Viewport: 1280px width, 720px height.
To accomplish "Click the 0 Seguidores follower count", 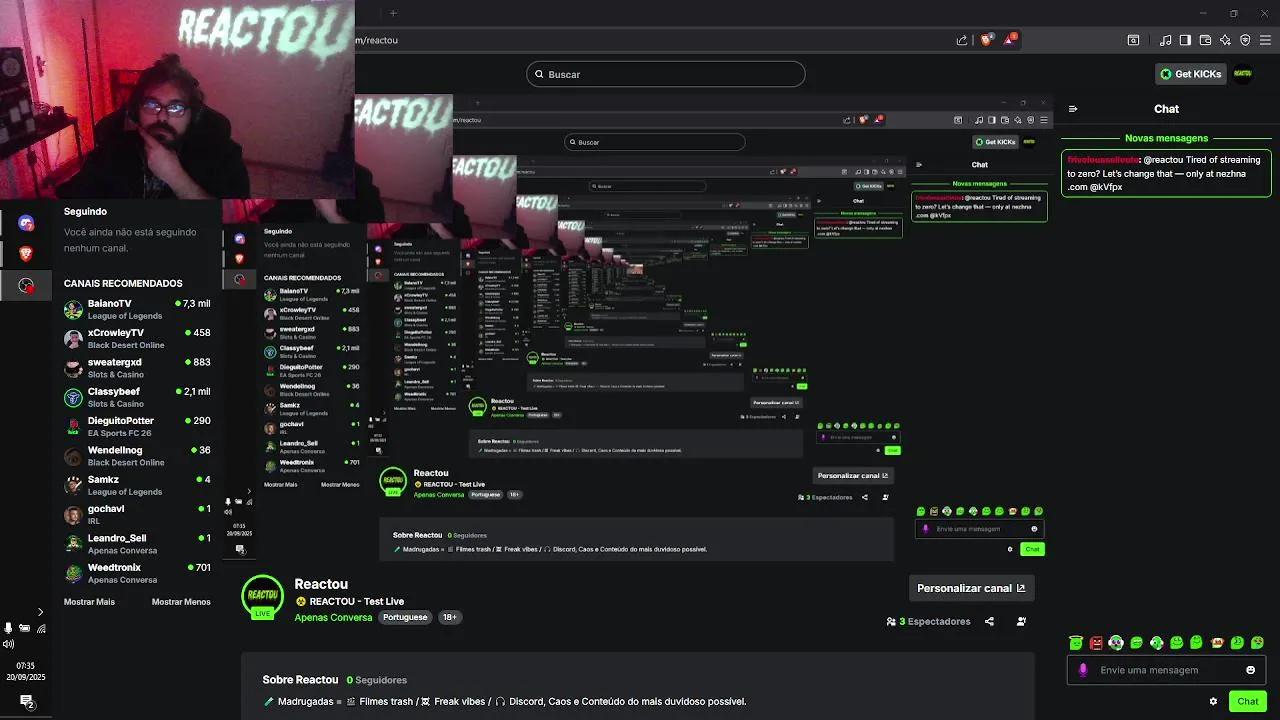I will (377, 680).
